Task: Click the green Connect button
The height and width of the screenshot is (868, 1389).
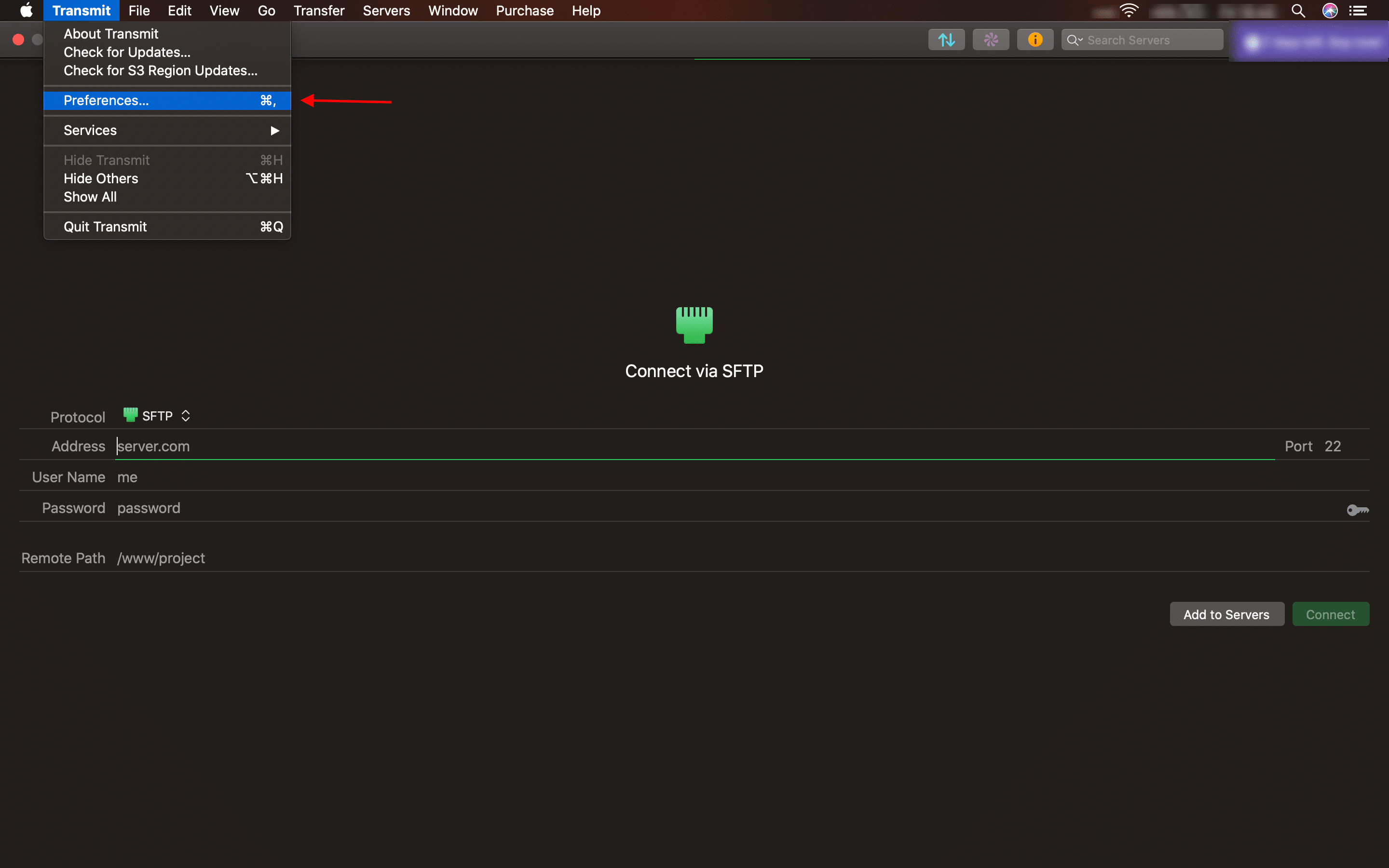Action: [1331, 614]
